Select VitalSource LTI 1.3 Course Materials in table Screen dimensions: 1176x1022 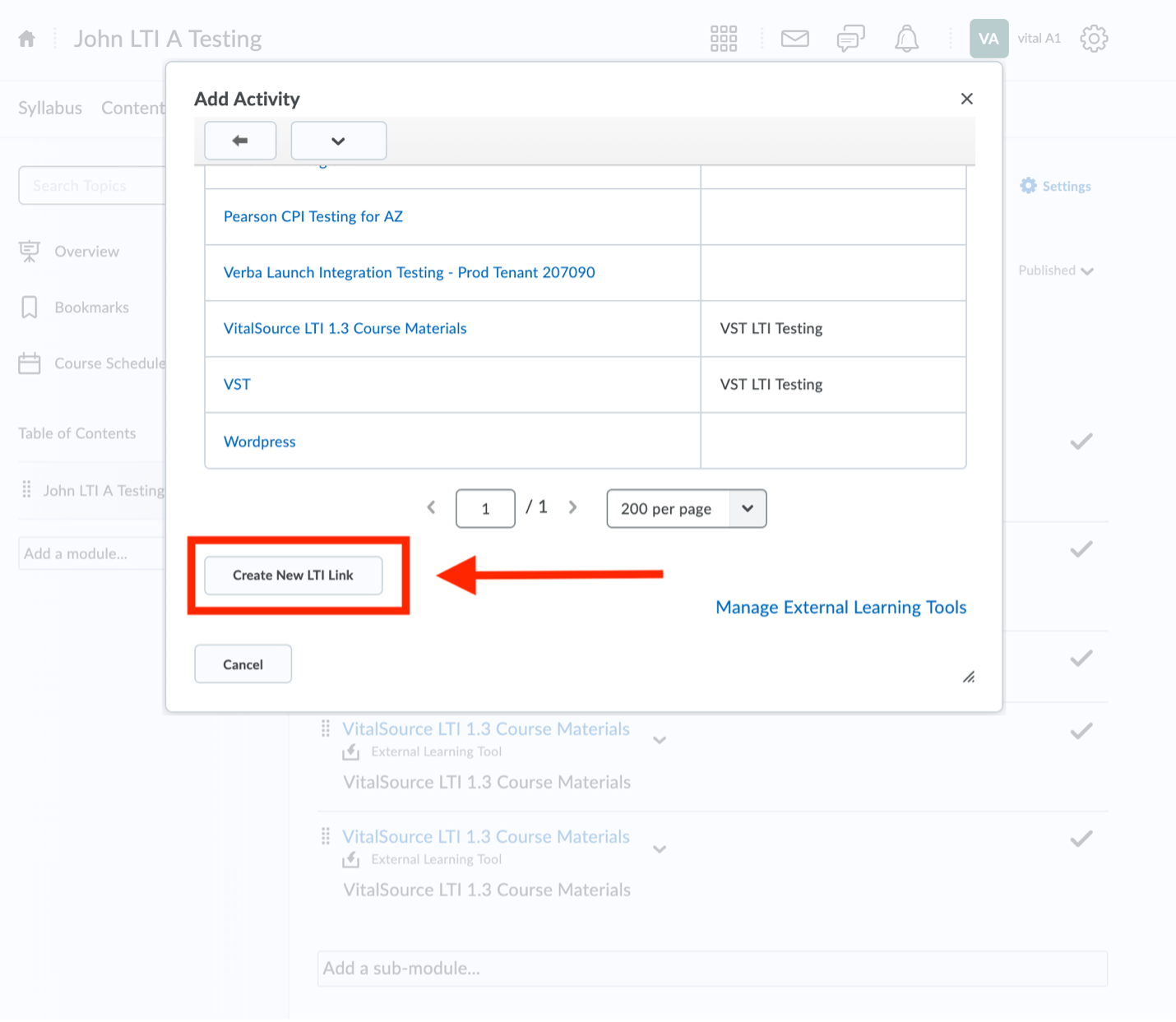click(345, 328)
